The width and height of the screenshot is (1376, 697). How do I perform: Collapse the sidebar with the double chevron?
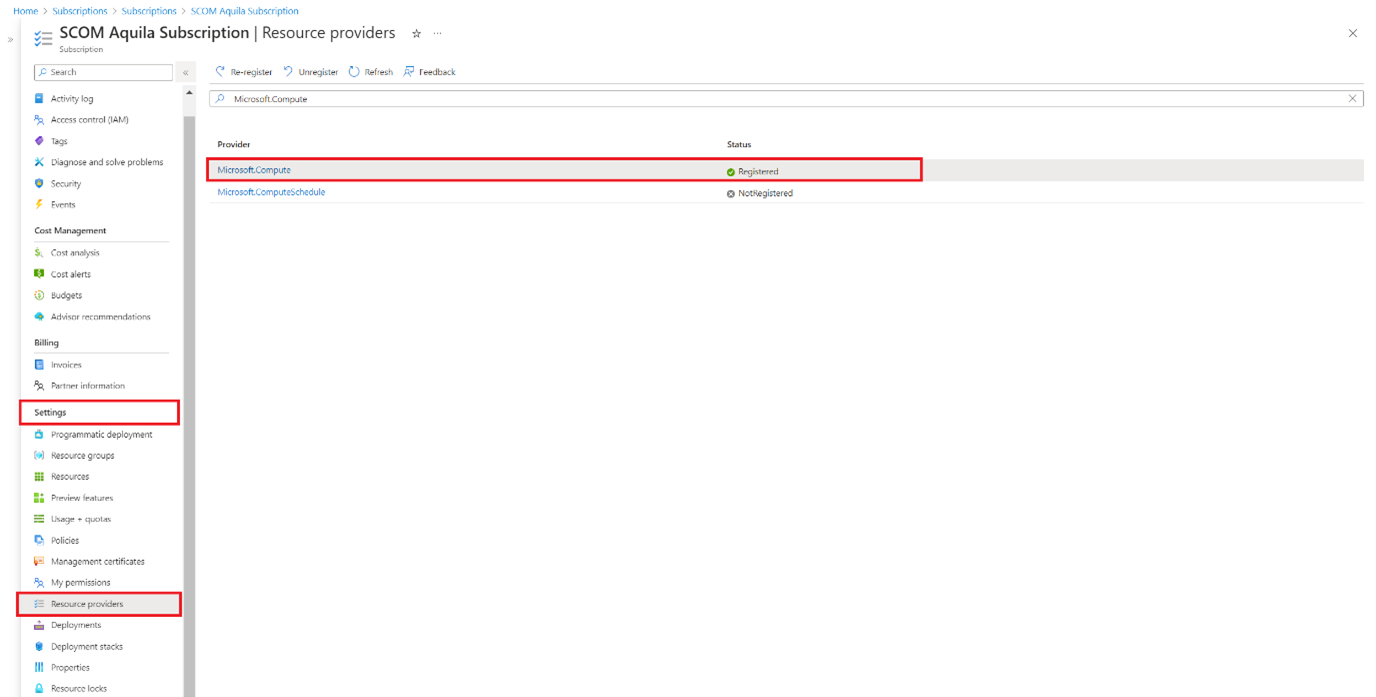click(x=186, y=71)
